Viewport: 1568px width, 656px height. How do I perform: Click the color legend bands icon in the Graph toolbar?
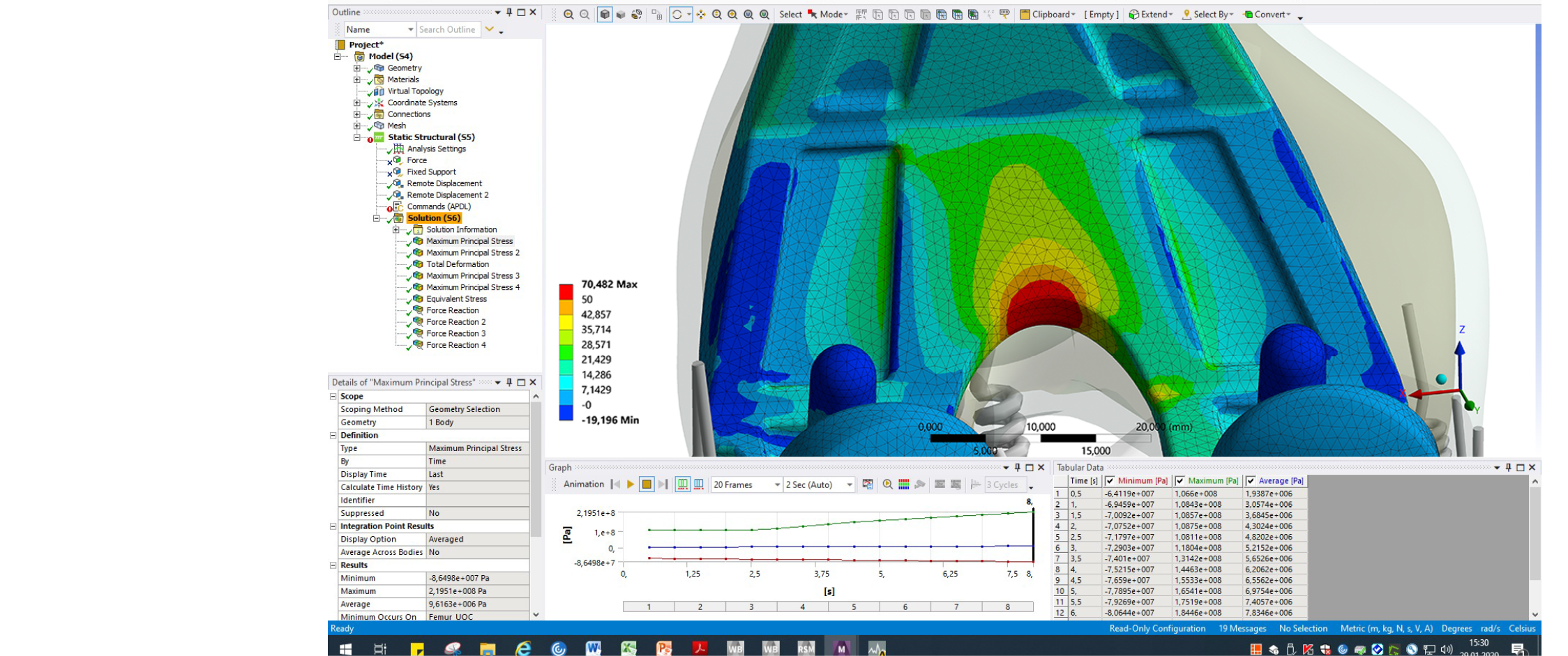(x=903, y=485)
